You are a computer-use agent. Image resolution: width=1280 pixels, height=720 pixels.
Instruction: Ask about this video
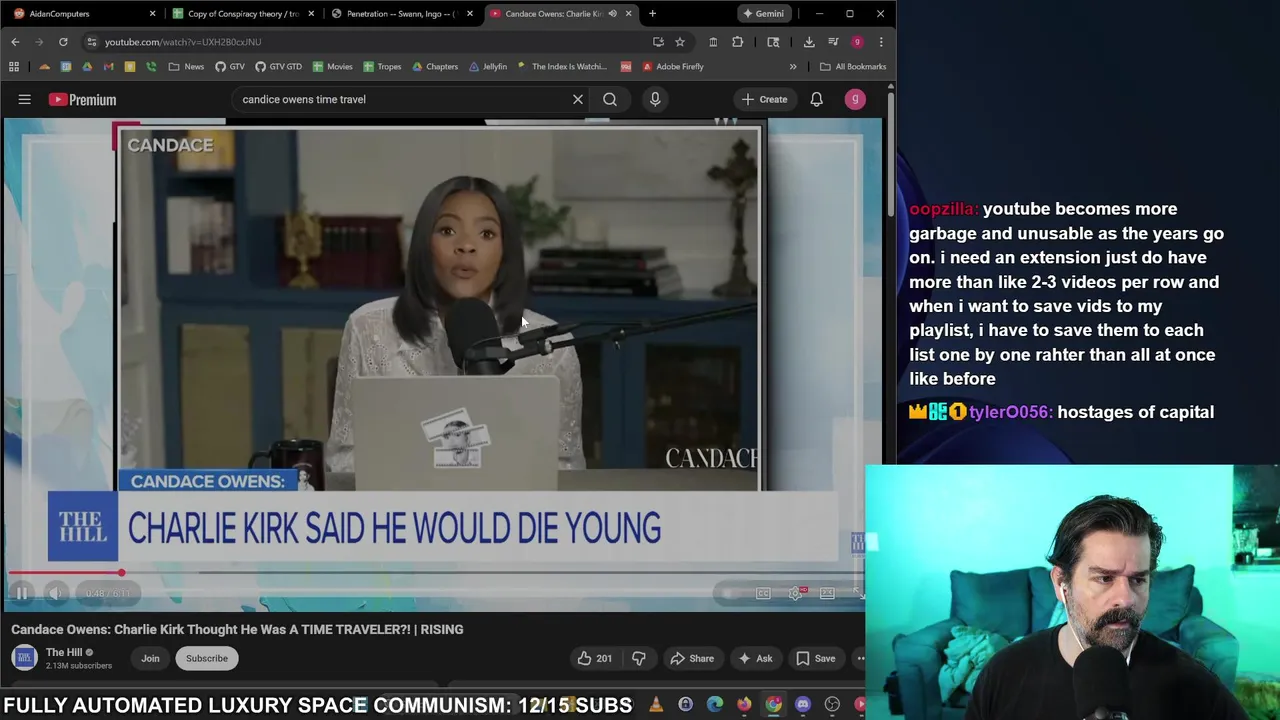[754, 658]
